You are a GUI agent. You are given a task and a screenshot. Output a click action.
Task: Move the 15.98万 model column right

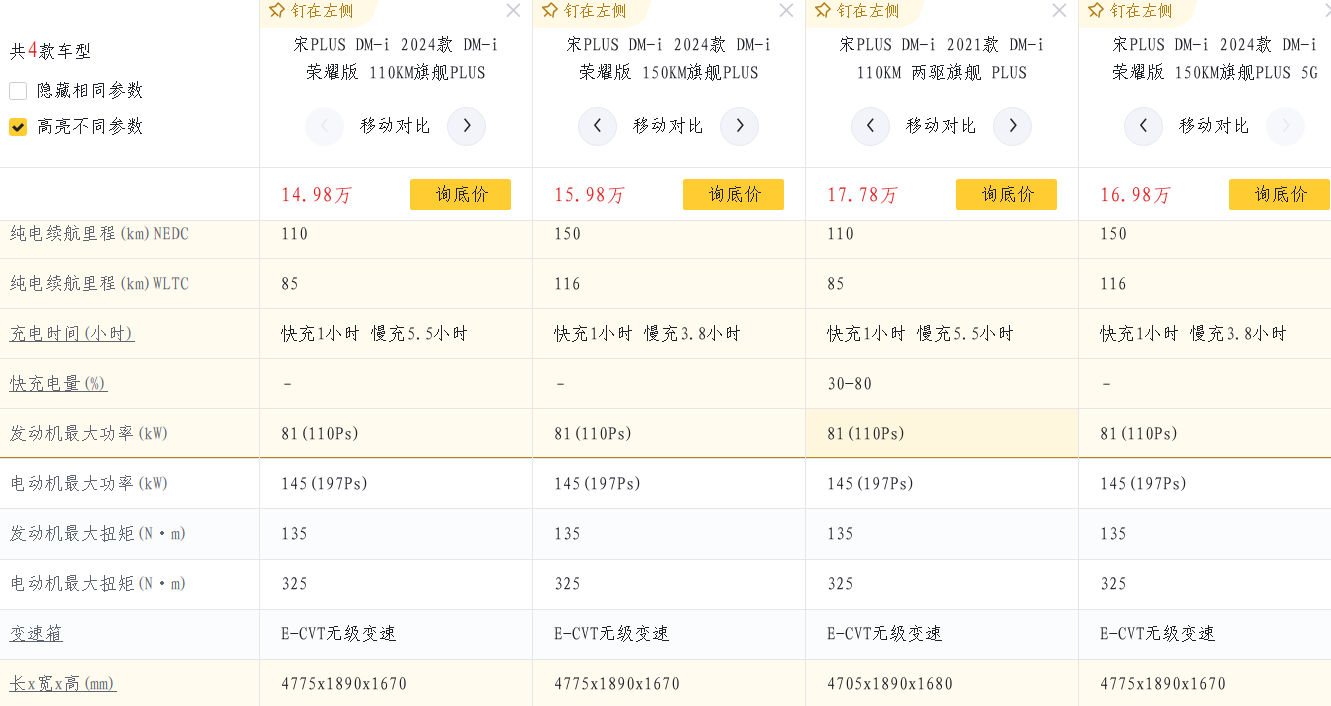[739, 126]
